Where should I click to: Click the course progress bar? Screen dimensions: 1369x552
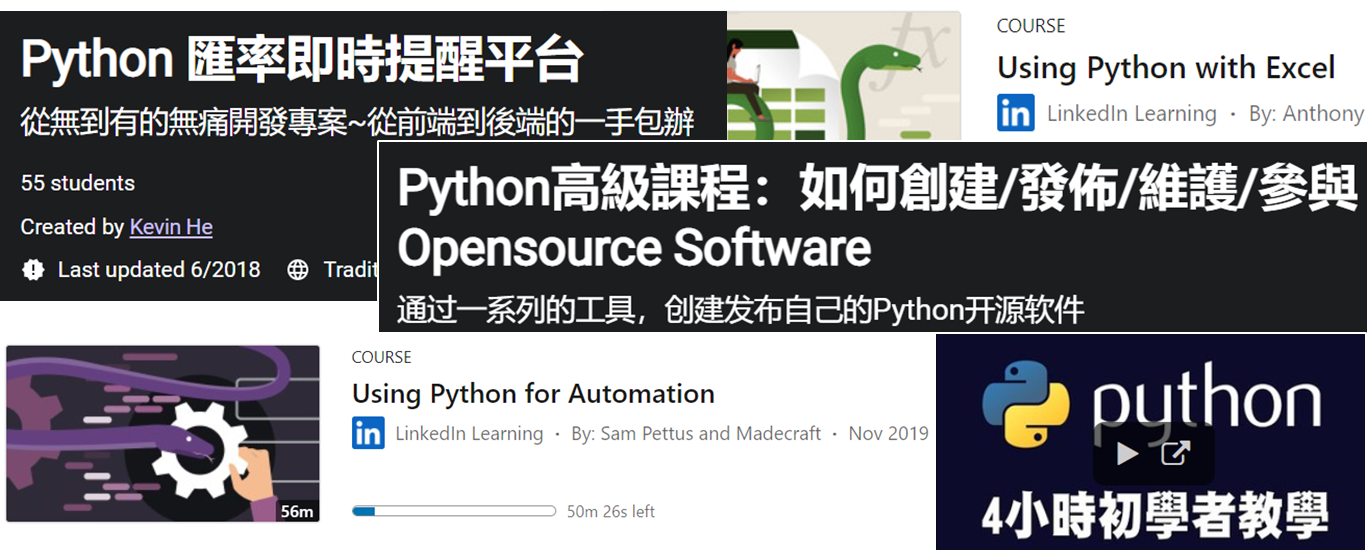pos(454,511)
